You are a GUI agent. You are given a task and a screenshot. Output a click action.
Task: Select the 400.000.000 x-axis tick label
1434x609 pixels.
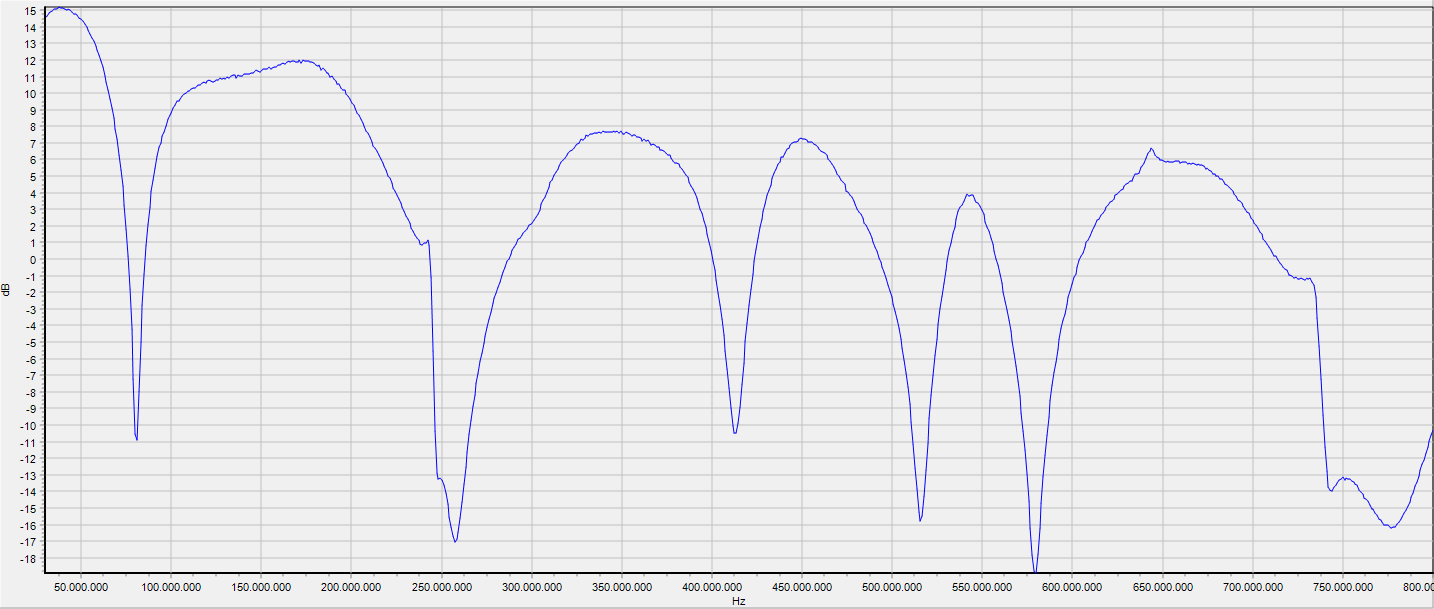(x=711, y=587)
